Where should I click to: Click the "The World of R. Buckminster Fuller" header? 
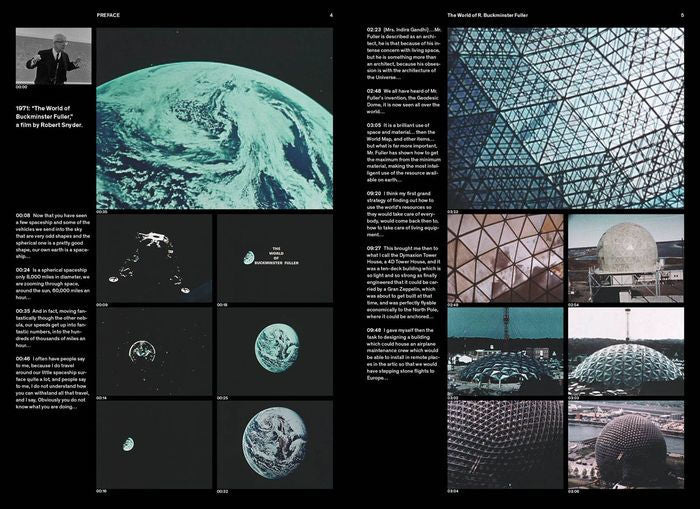[488, 15]
